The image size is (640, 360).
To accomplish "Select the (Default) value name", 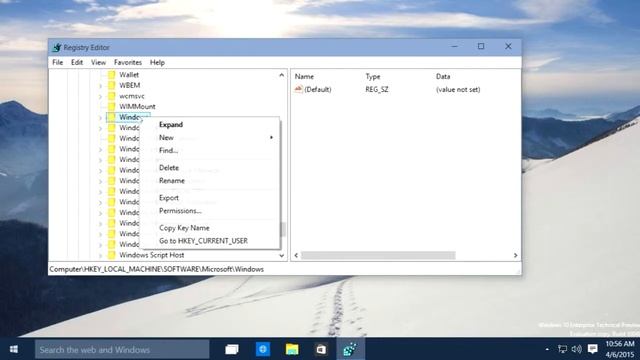I will [318, 89].
